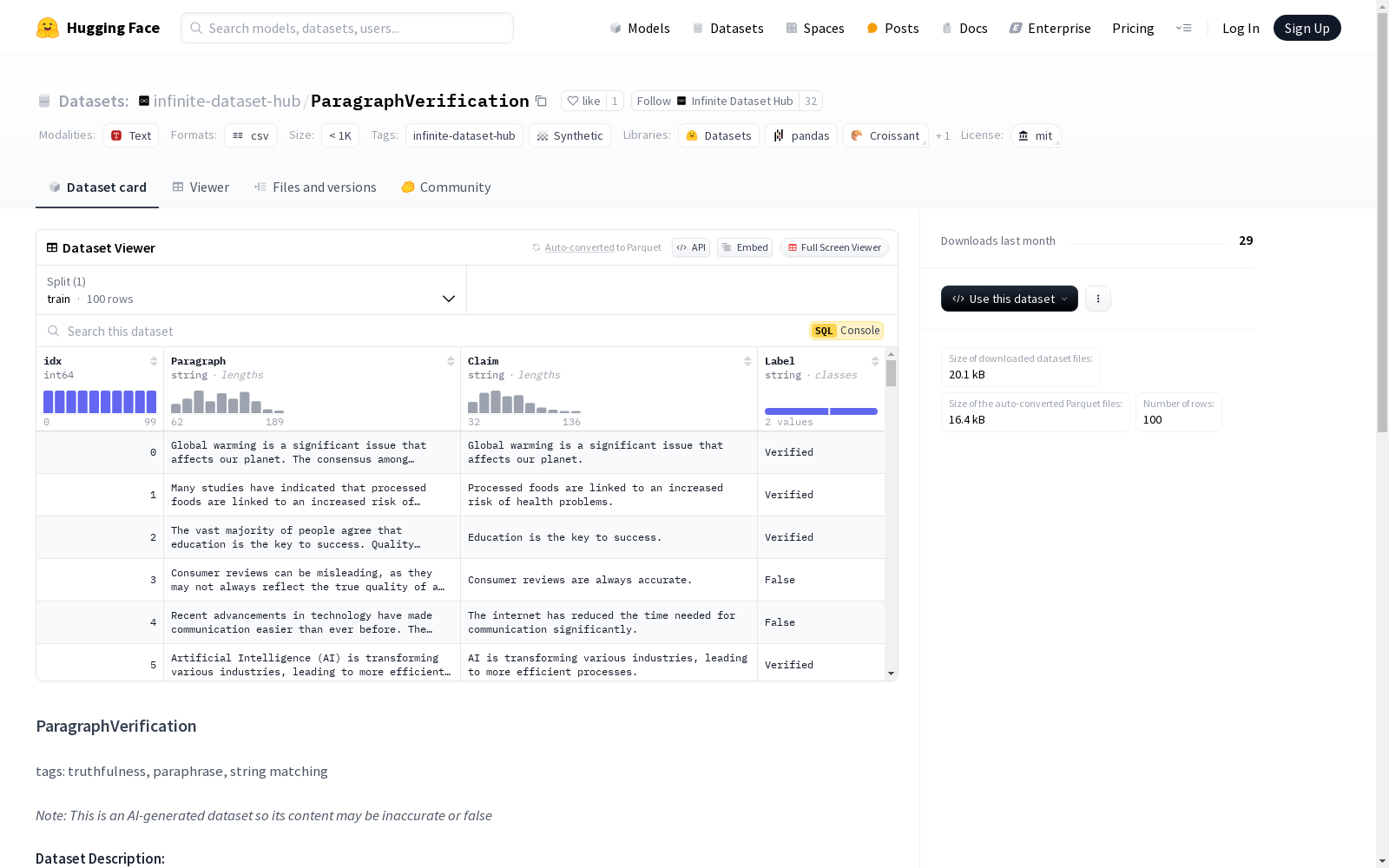The width and height of the screenshot is (1389, 868).
Task: Open the infinite-dataset-hub owner link
Action: tap(227, 101)
